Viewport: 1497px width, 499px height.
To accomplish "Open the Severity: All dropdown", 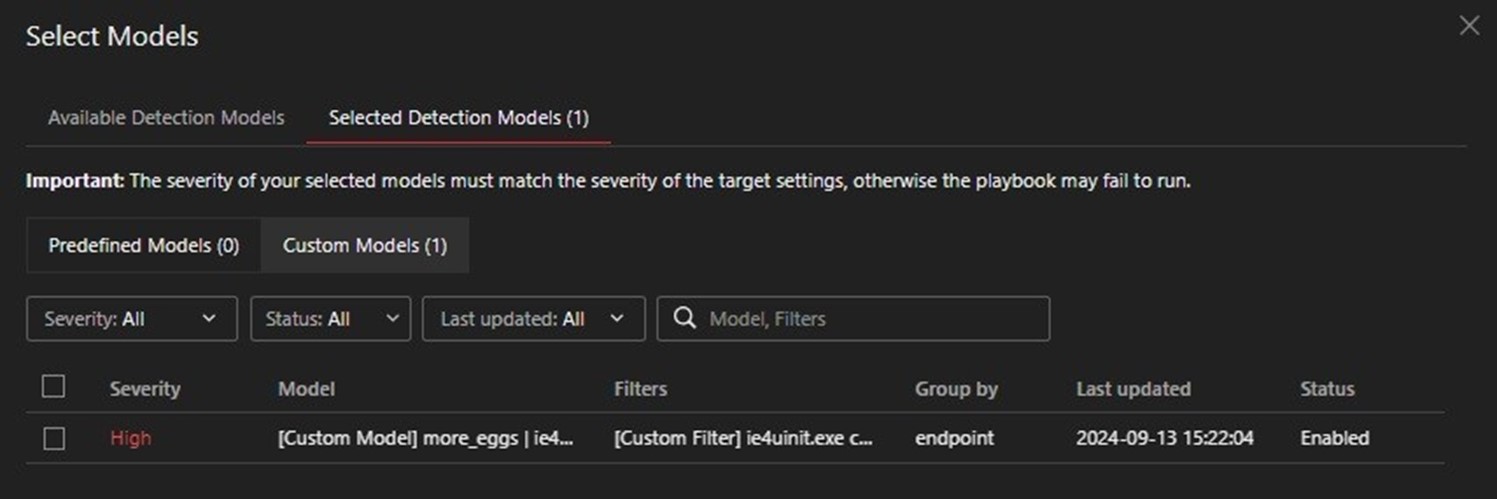I will [131, 319].
